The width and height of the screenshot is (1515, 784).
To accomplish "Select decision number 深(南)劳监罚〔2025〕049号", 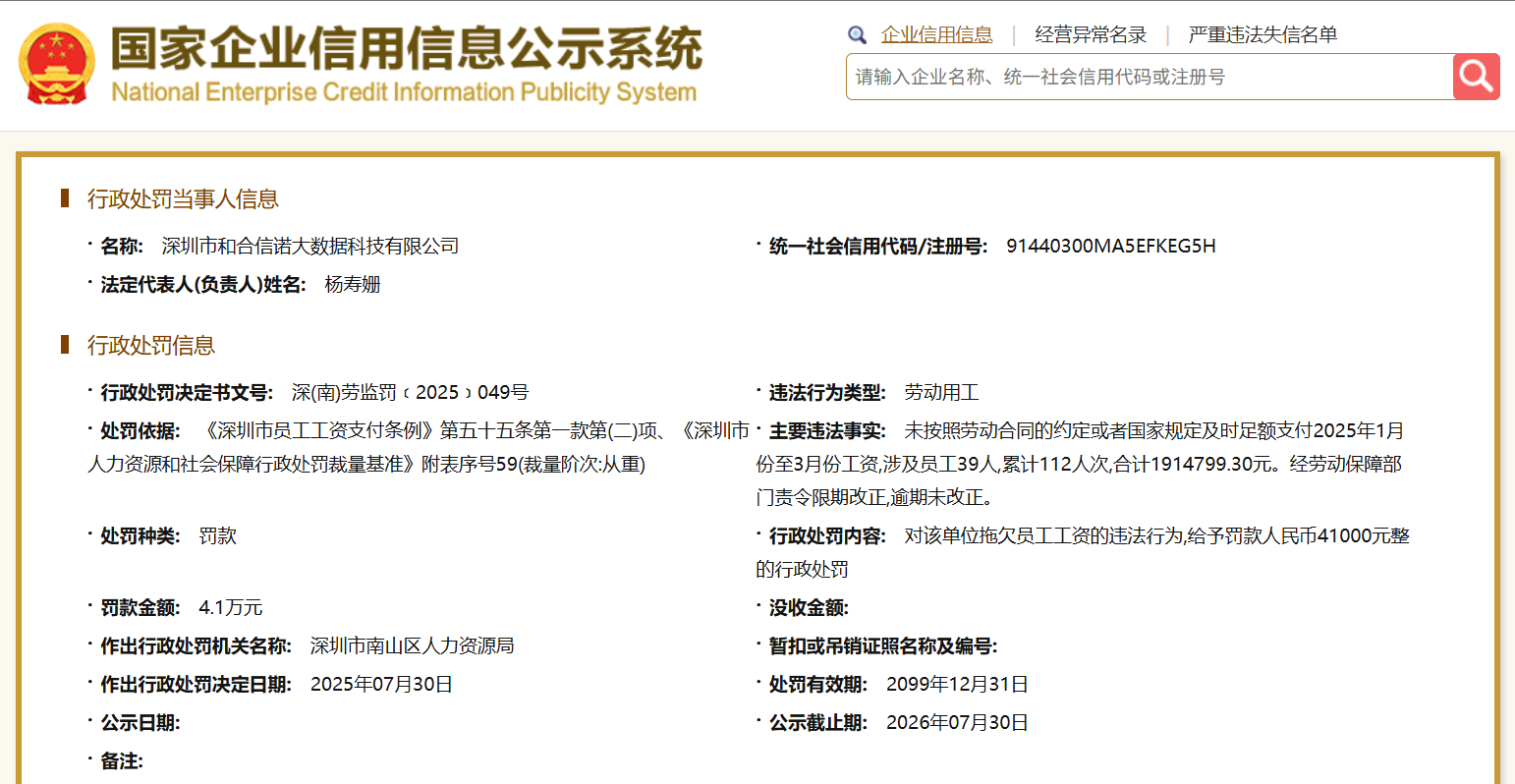I will click(410, 392).
